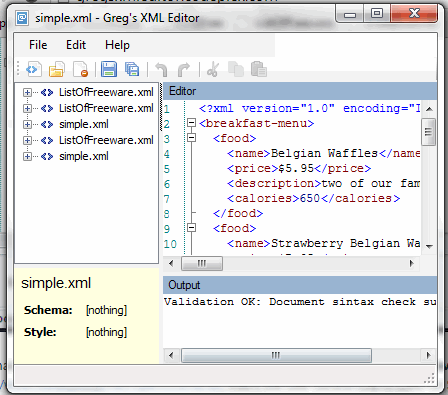Click the Output panel's scroll right arrow
The width and height of the screenshot is (448, 395).
point(429,355)
